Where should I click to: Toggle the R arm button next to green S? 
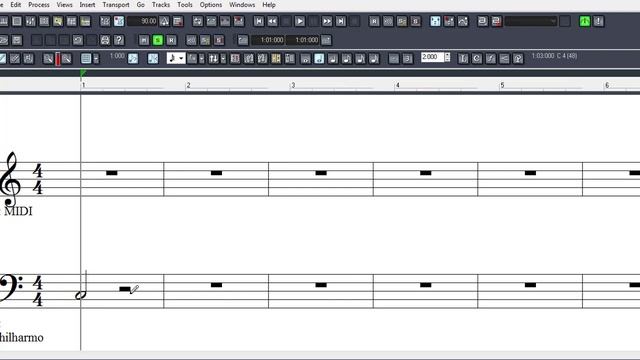pos(171,40)
